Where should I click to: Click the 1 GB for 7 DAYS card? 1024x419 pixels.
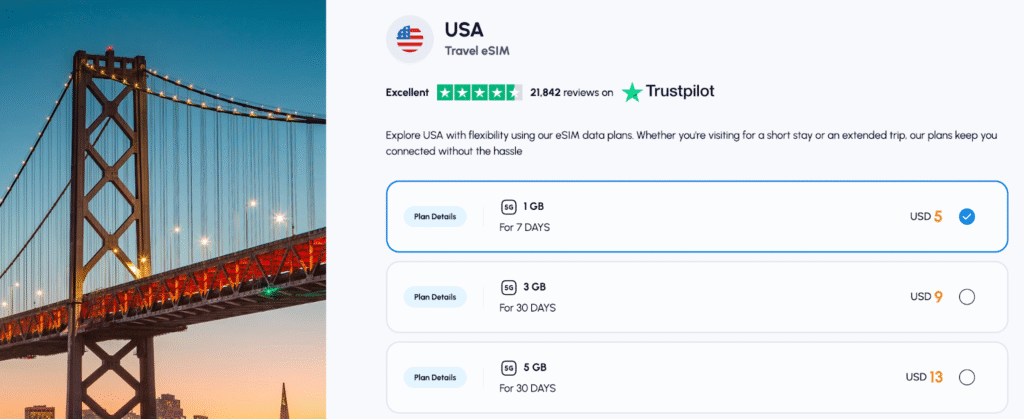coord(700,216)
